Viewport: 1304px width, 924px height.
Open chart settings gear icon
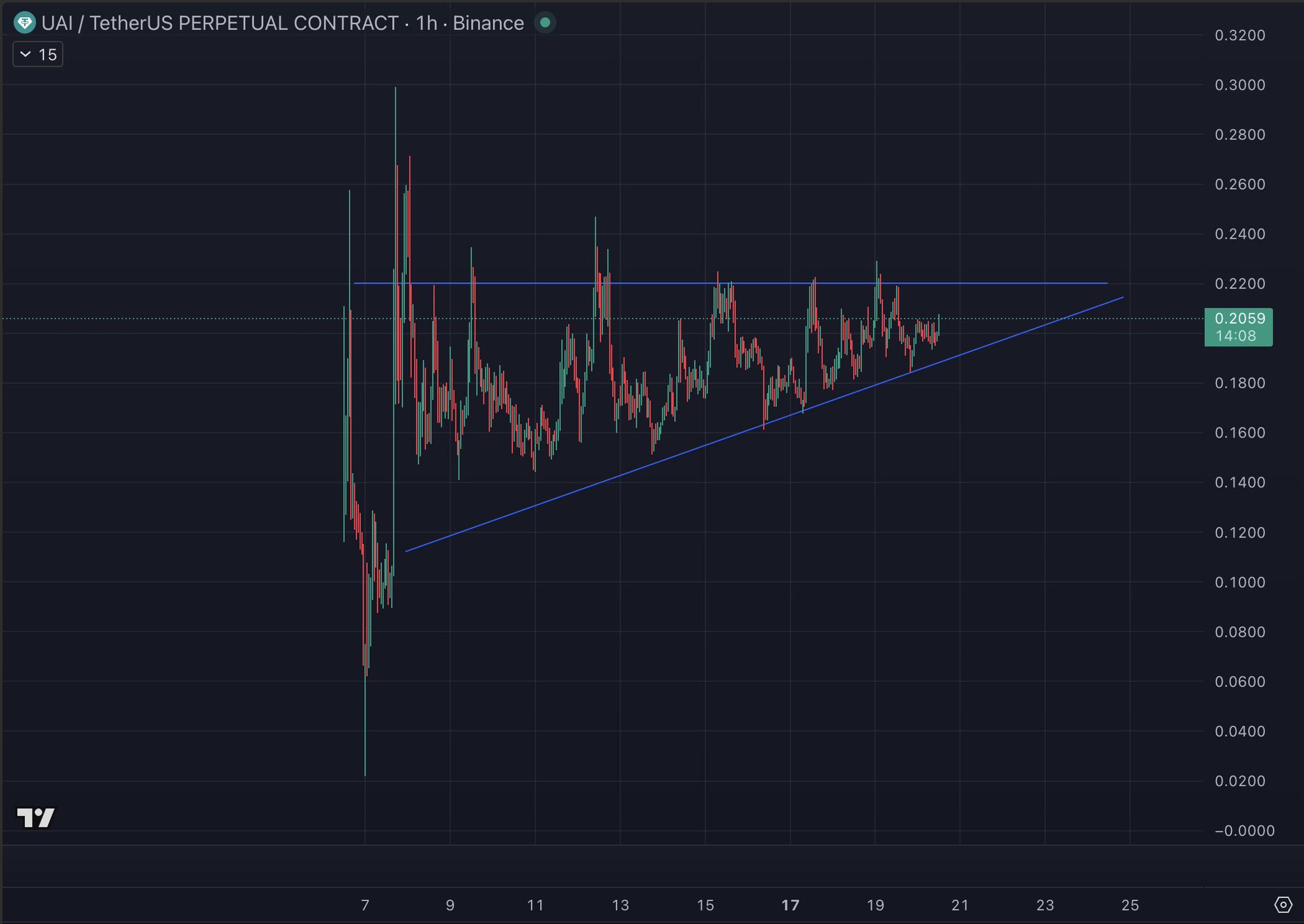coord(1283,904)
